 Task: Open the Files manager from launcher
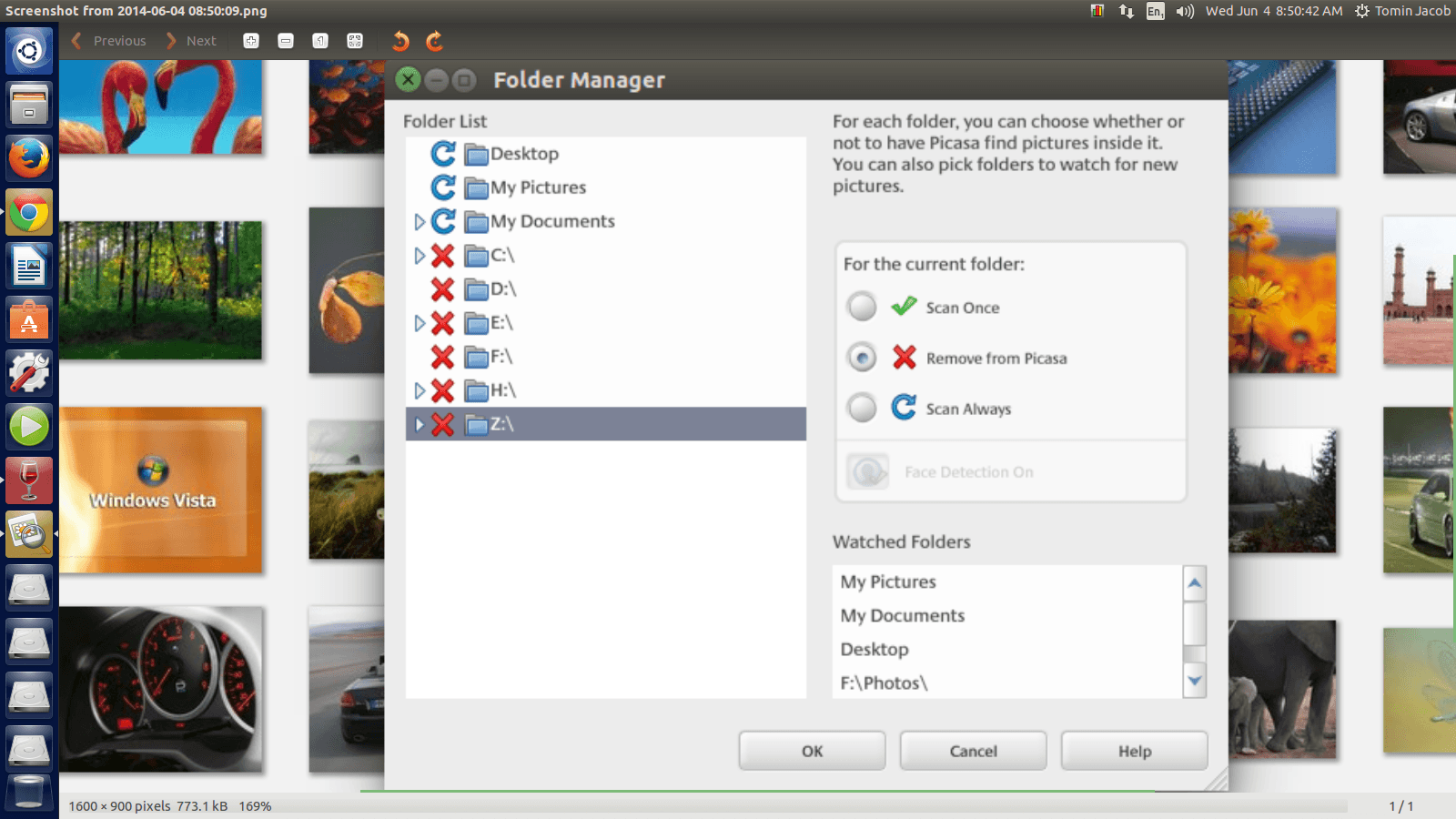pos(29,104)
